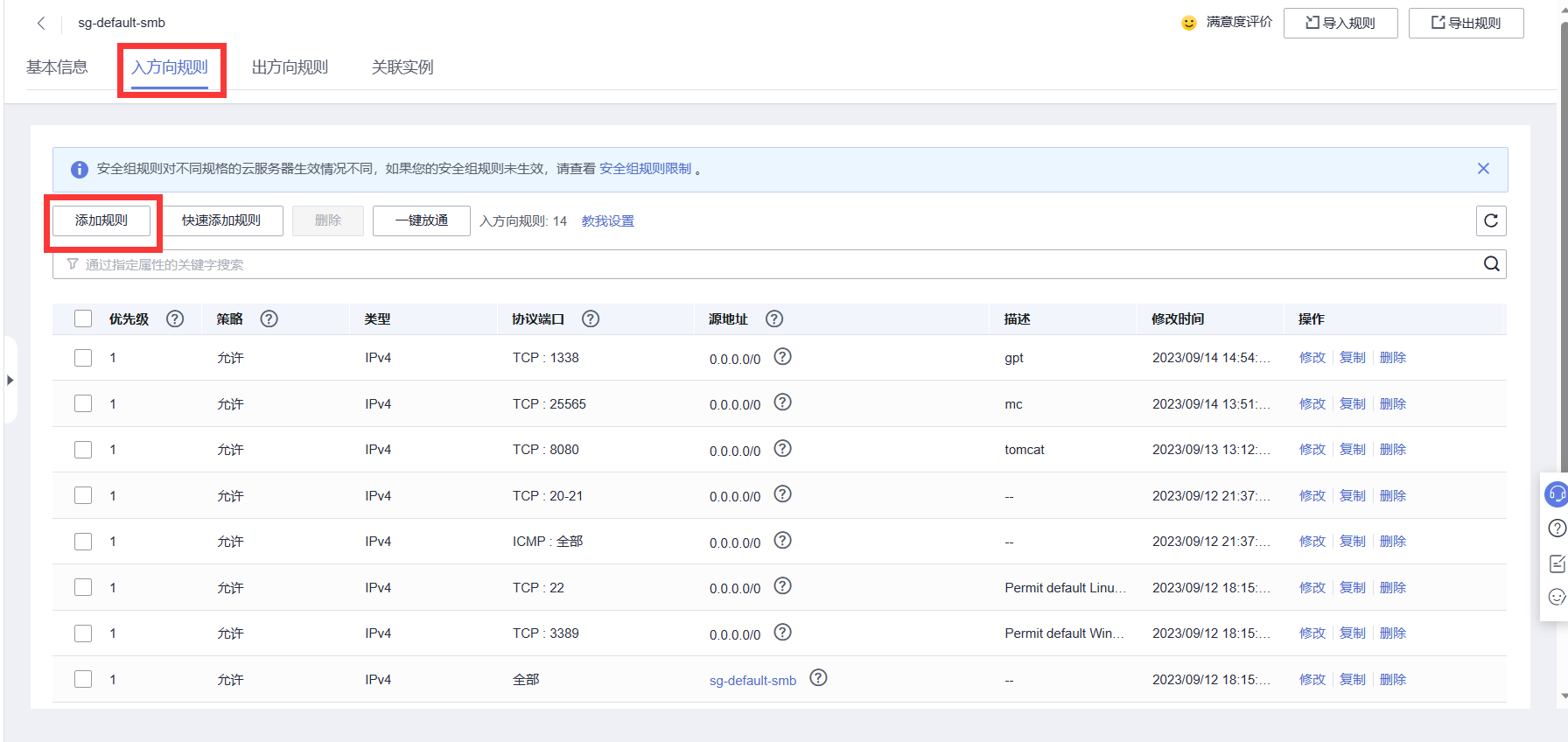Viewport: 1568px width, 742px height.
Task: Click 复制 for the TCP 22 rule
Action: 1353,587
